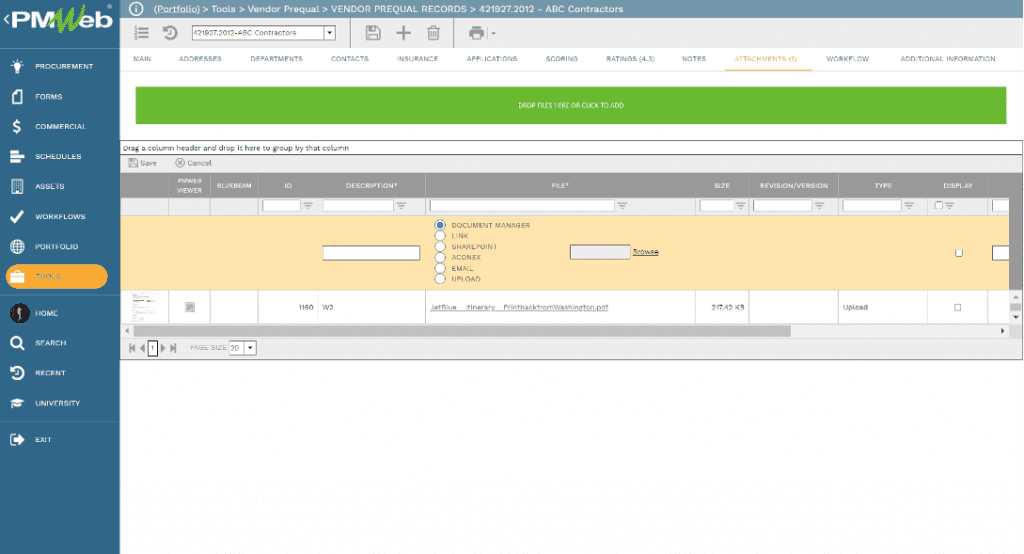Select the Link radio option
1024x554 pixels.
440,236
